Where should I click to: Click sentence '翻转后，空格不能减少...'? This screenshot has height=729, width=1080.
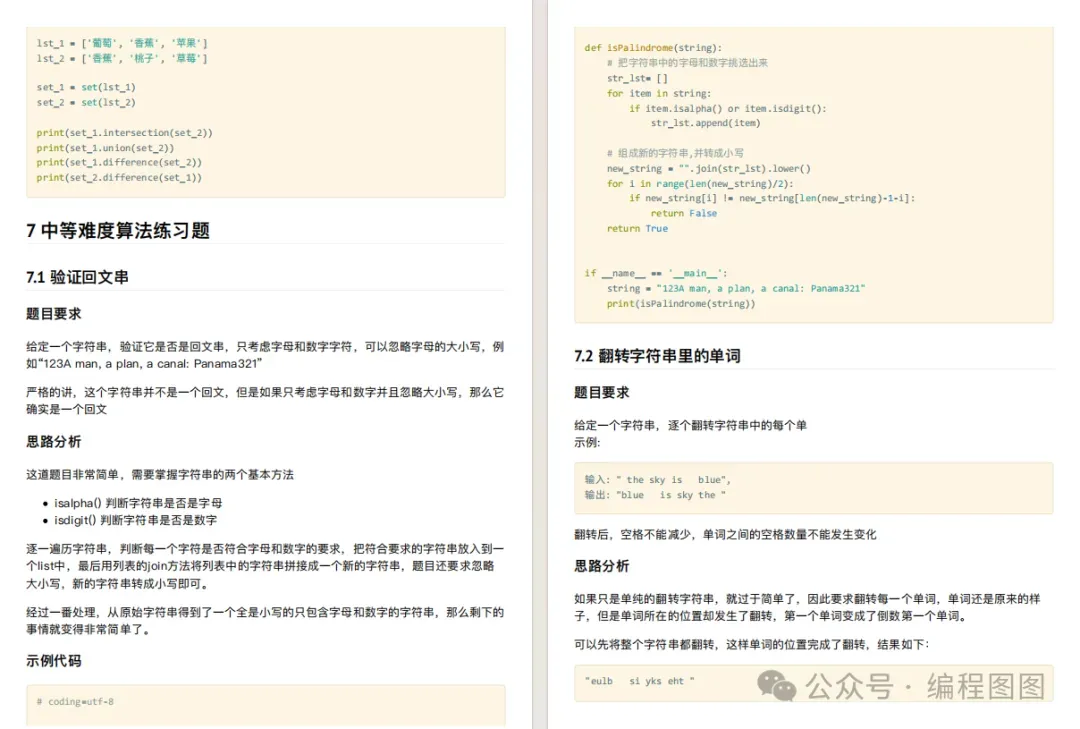pyautogui.click(x=725, y=535)
